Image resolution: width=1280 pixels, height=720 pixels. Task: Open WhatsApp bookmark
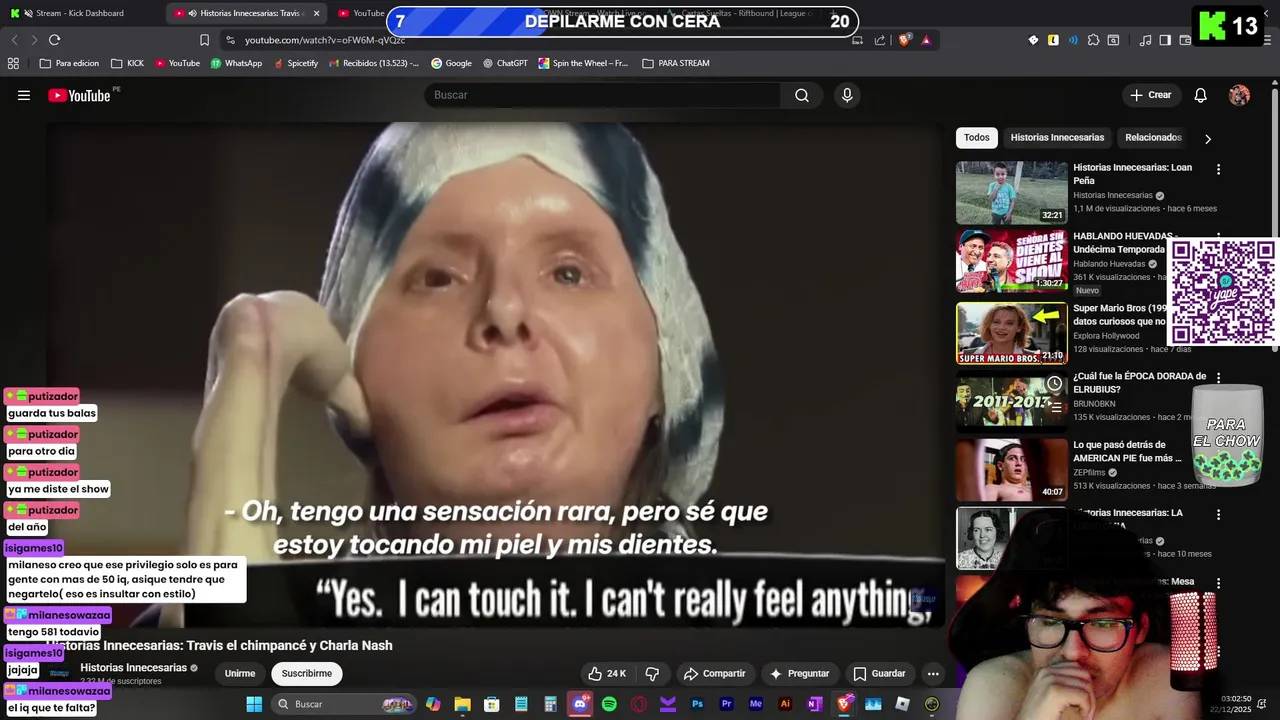point(236,63)
